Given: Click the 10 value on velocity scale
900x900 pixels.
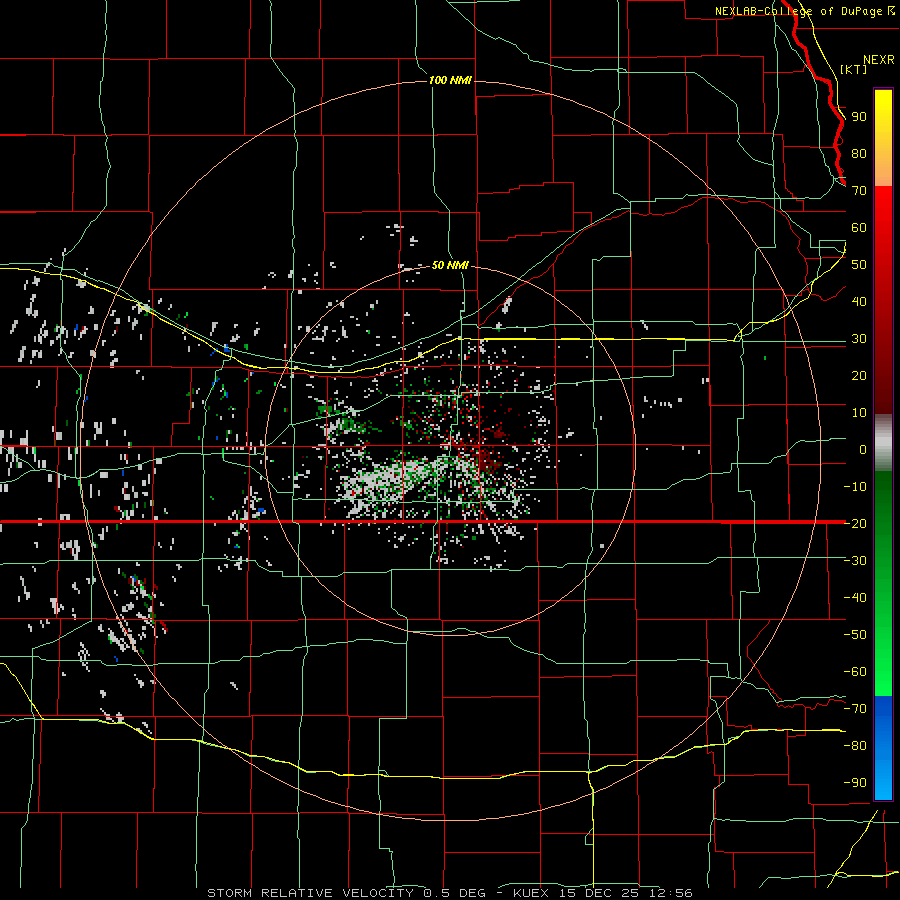Looking at the screenshot, I should (859, 413).
